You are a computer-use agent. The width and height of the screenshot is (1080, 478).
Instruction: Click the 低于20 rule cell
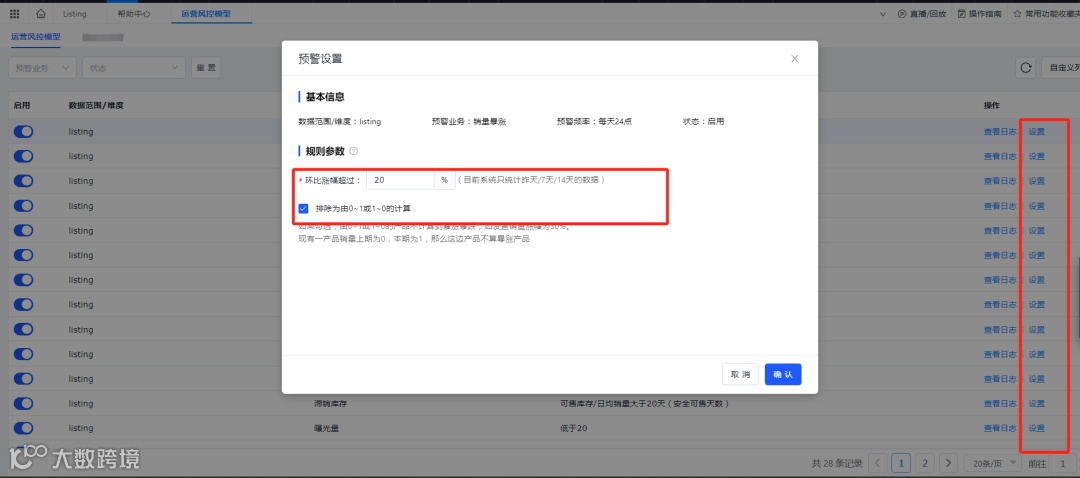coord(574,428)
